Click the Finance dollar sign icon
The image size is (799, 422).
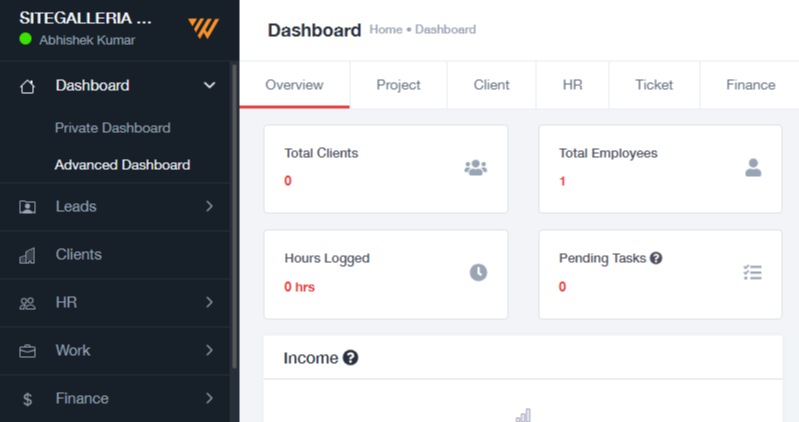point(28,399)
